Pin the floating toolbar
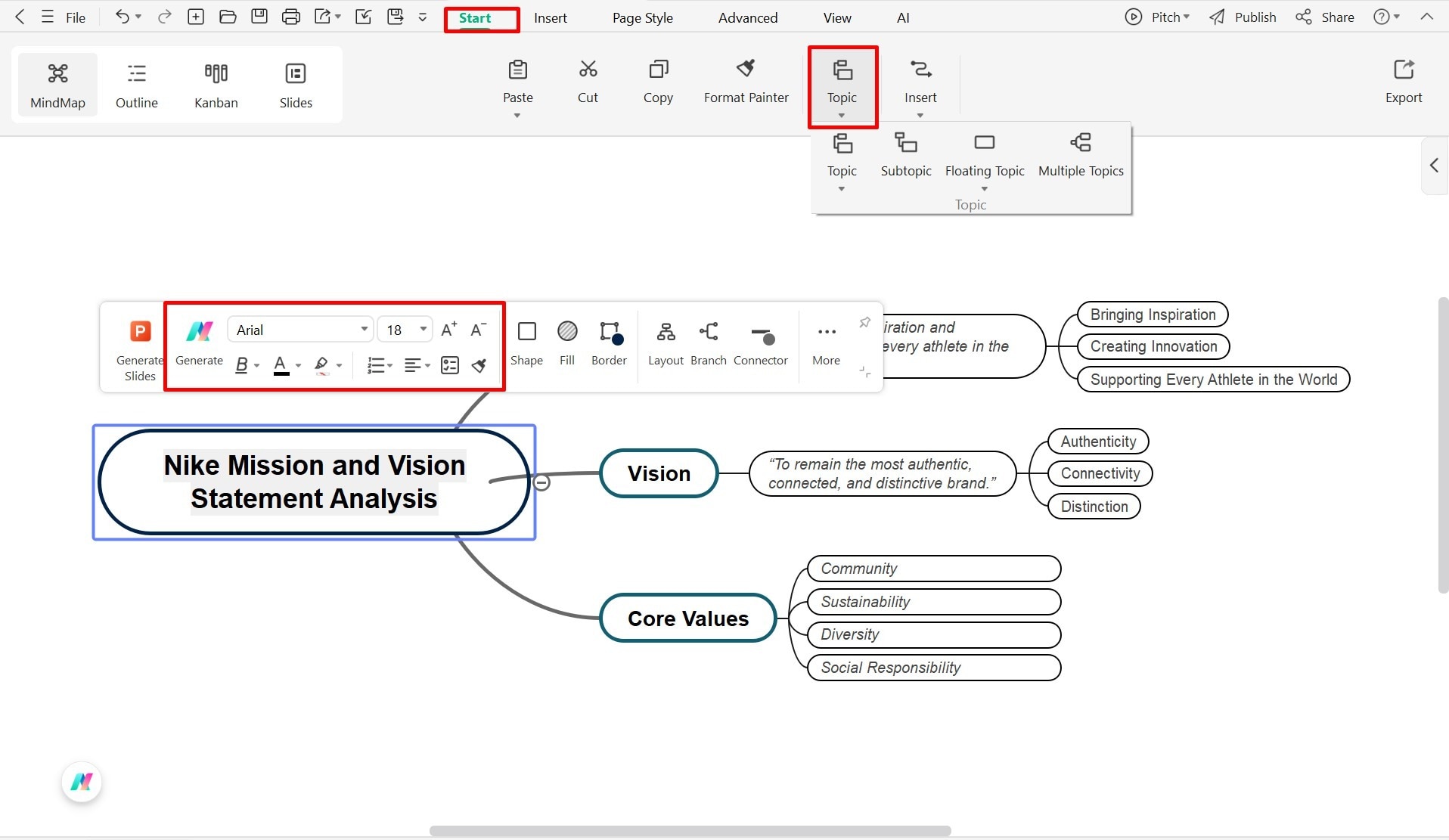Image resolution: width=1449 pixels, height=840 pixels. point(864,323)
